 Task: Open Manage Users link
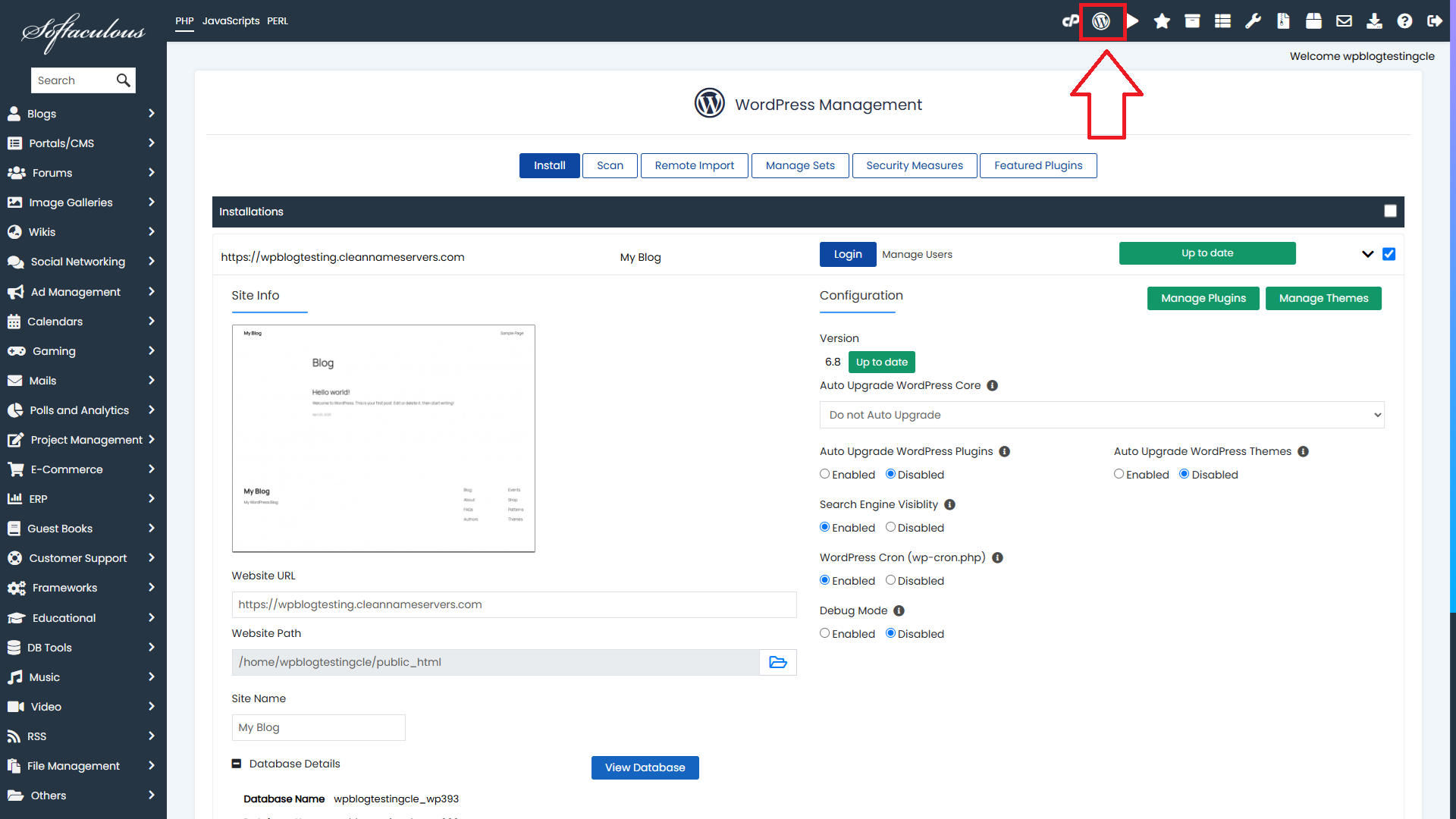[917, 255]
